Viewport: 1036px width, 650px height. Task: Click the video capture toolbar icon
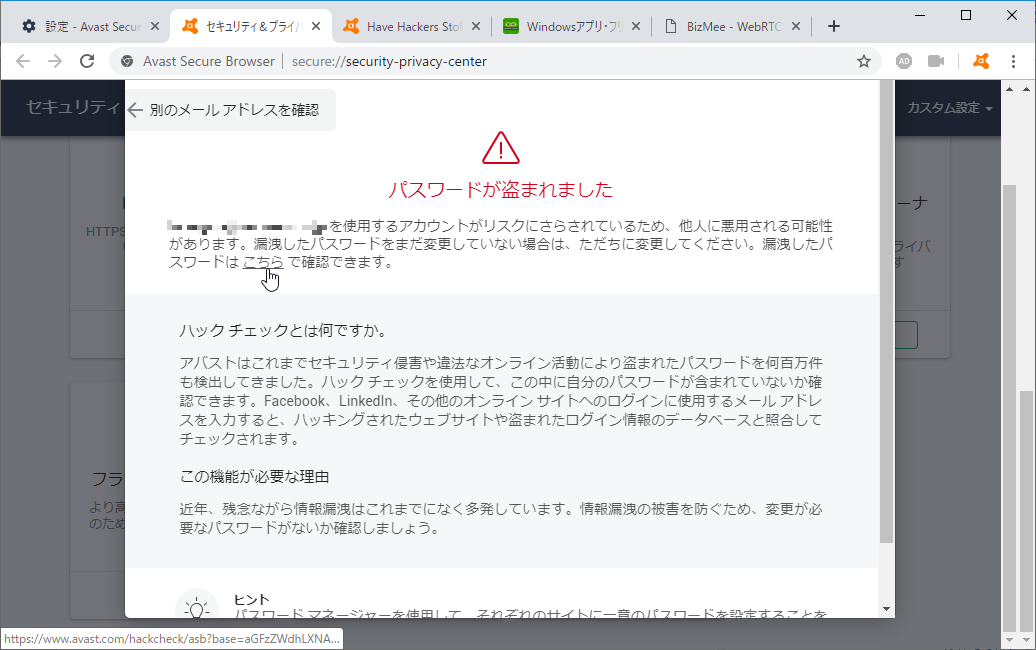point(937,61)
